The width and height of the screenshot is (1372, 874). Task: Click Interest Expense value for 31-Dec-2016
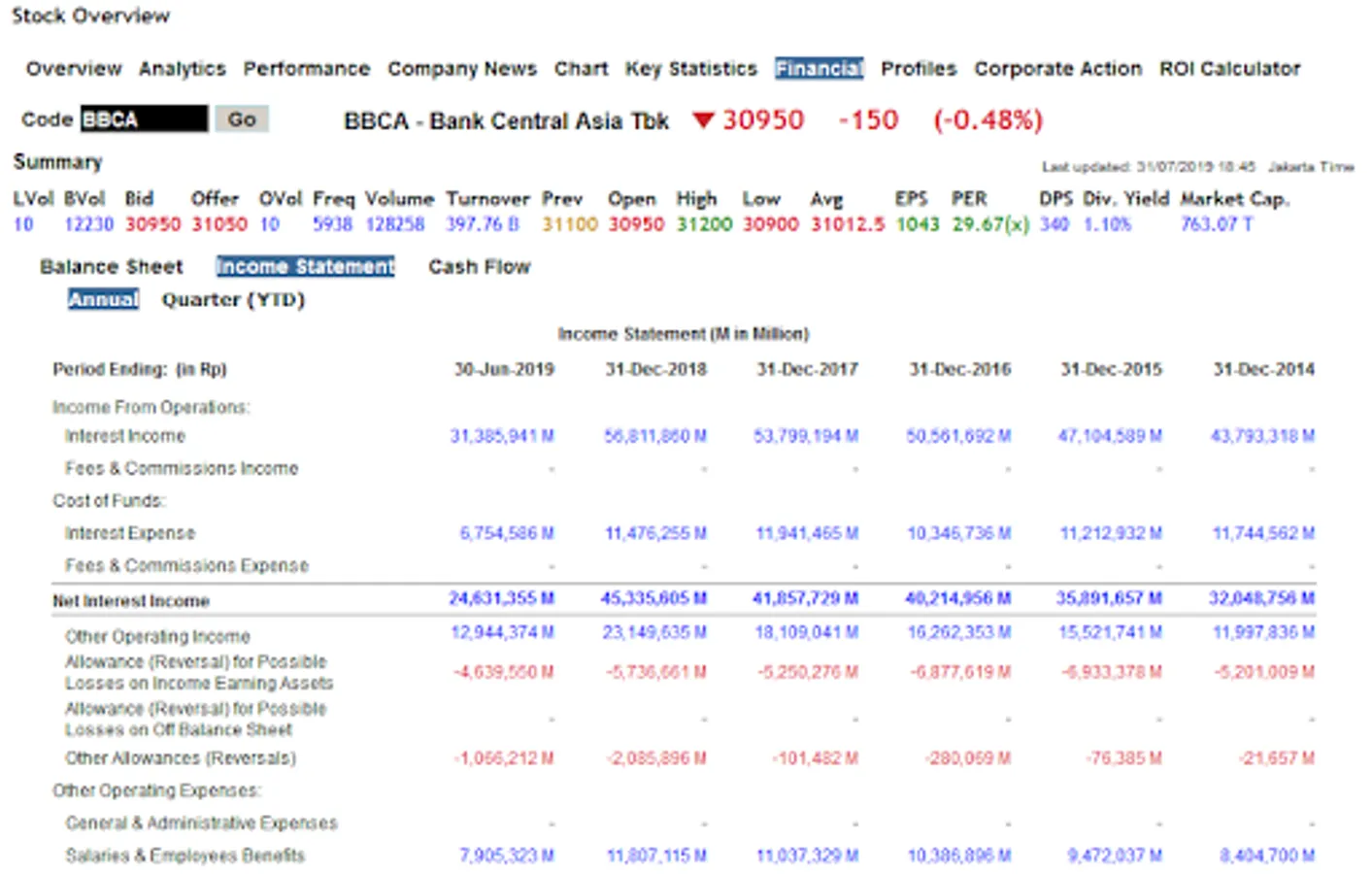pos(959,533)
